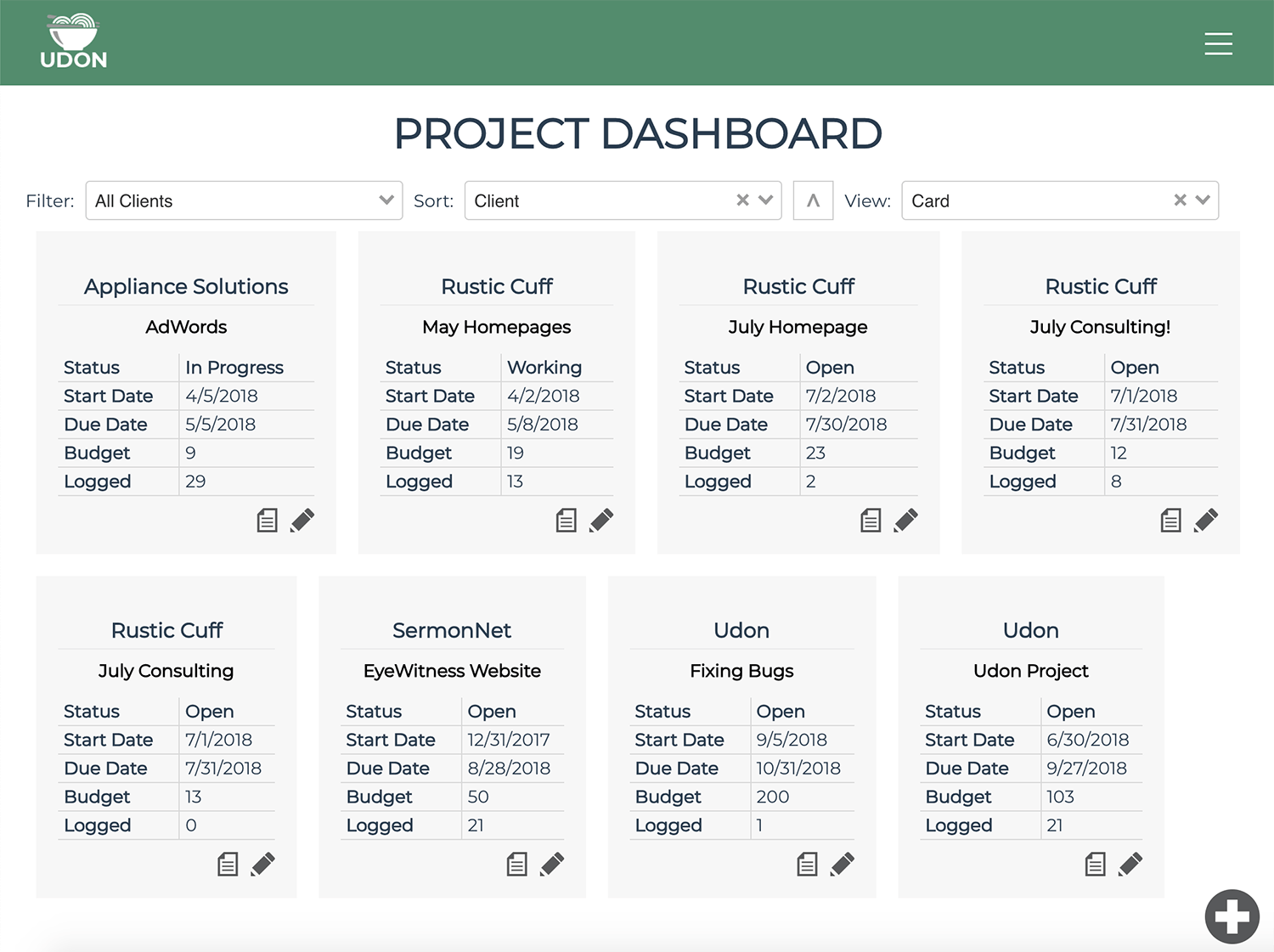Click the budget value 200

[x=773, y=797]
